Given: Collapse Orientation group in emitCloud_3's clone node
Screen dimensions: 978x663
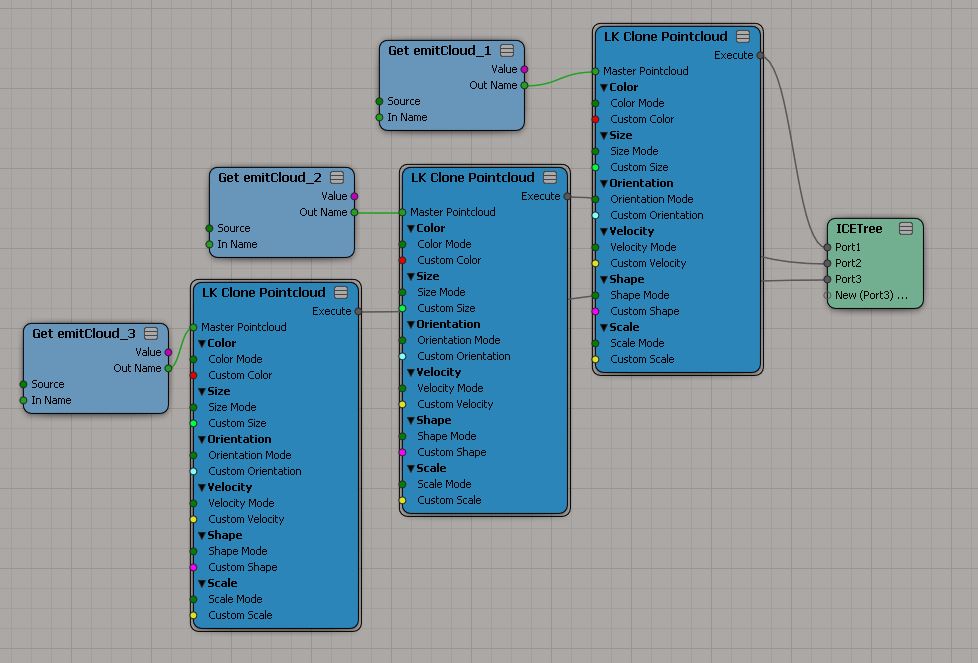Looking at the screenshot, I should 202,439.
